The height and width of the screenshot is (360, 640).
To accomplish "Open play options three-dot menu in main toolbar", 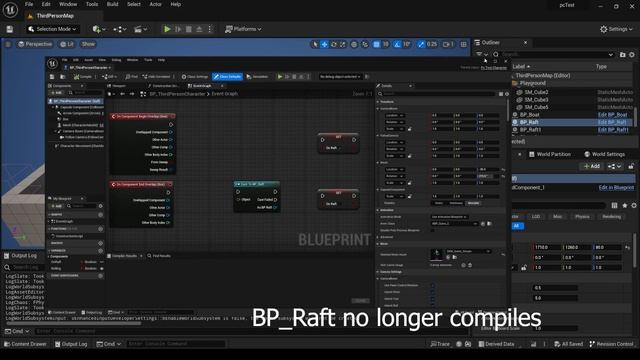I will [210, 29].
